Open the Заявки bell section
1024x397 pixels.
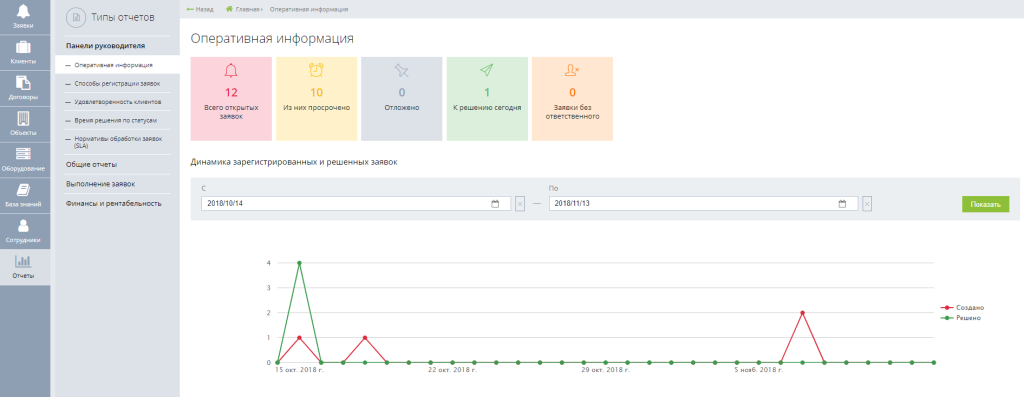(x=25, y=17)
